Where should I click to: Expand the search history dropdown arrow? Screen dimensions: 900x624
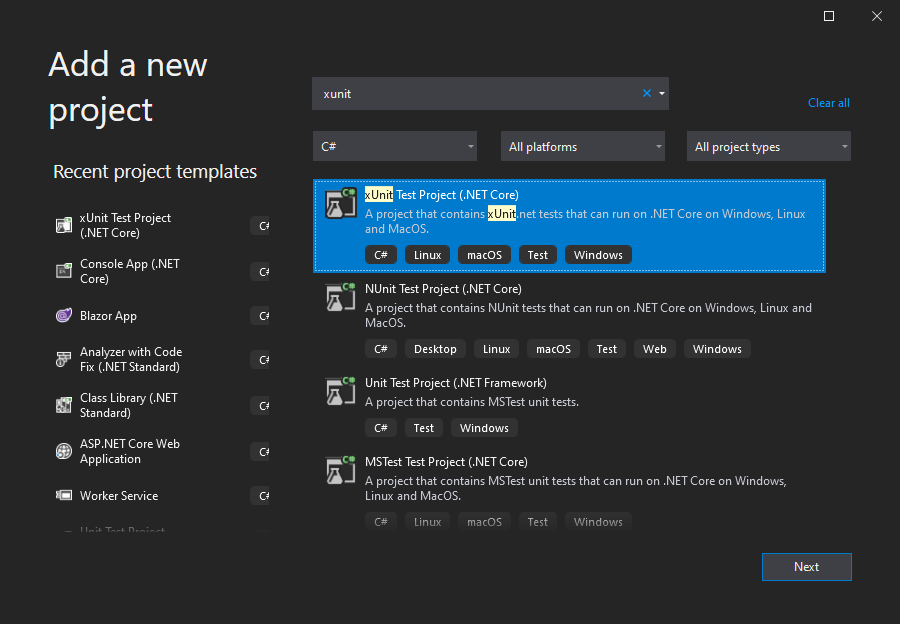[661, 94]
